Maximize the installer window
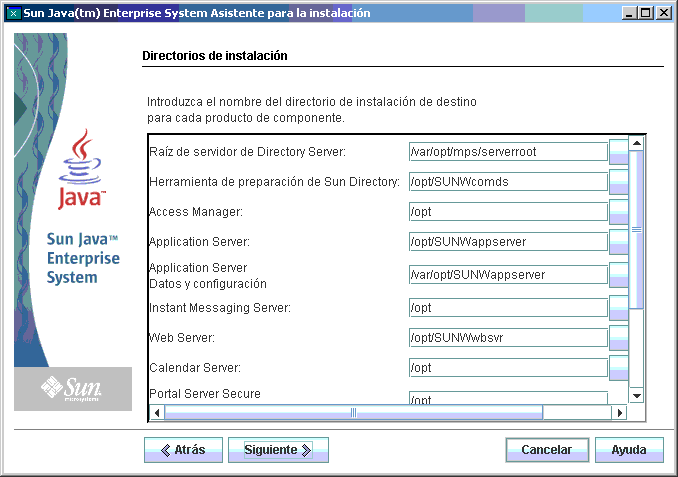The width and height of the screenshot is (678, 477). (x=646, y=13)
